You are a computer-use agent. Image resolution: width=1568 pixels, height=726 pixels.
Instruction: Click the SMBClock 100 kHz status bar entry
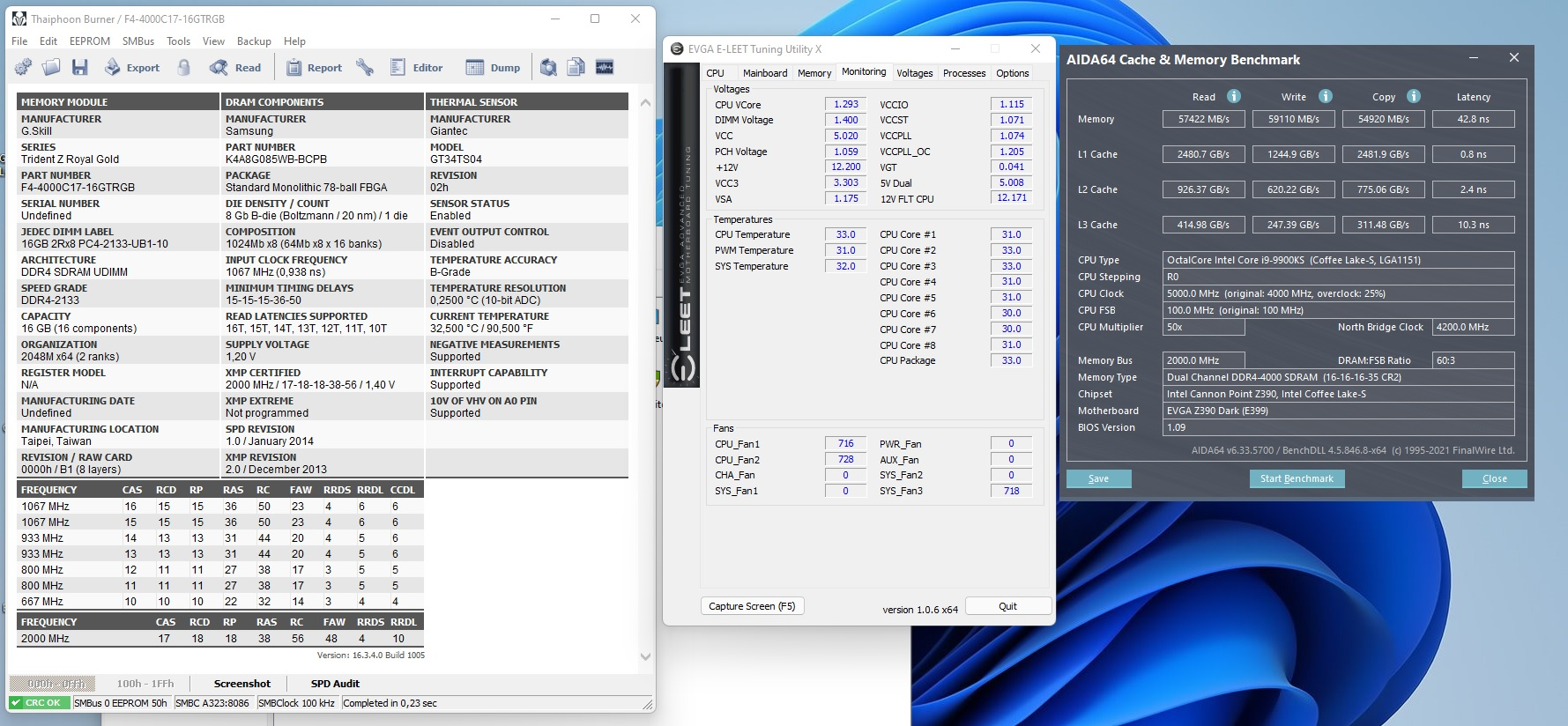click(296, 703)
